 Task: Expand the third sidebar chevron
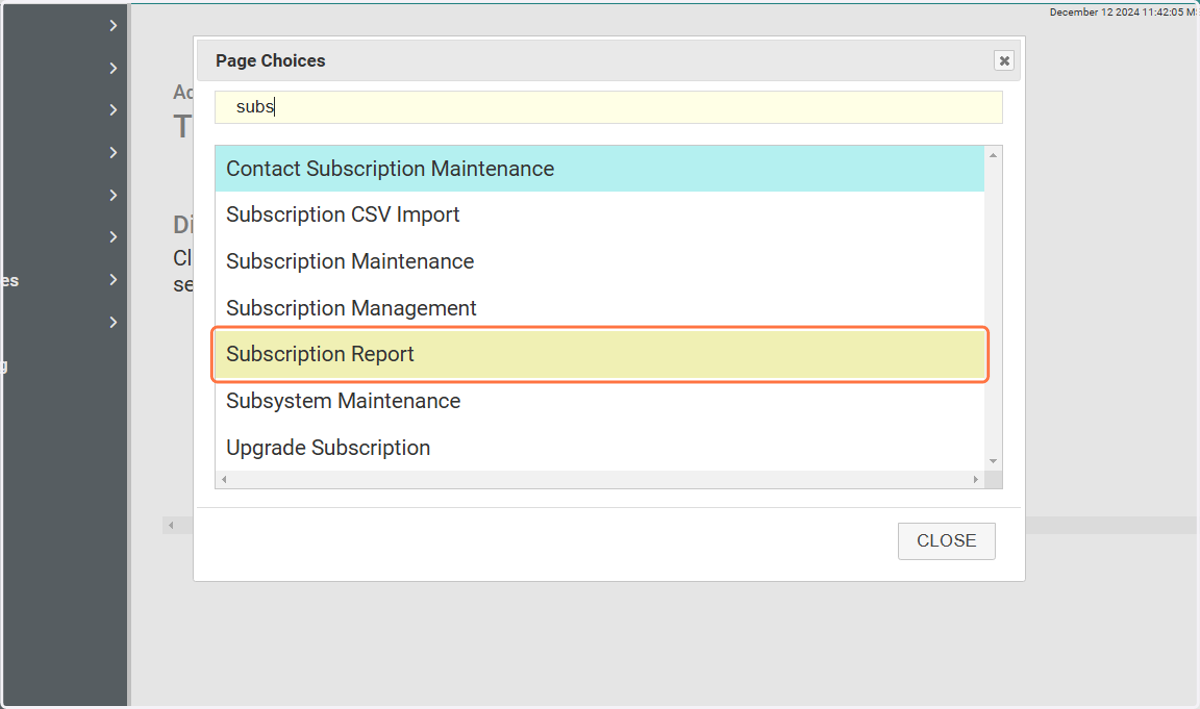(114, 110)
